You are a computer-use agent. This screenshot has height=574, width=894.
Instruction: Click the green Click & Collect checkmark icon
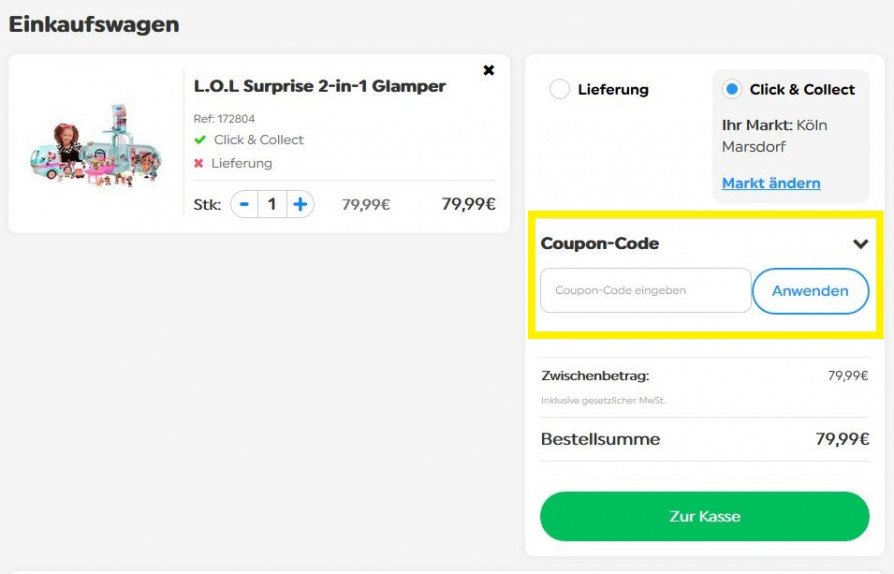[200, 140]
